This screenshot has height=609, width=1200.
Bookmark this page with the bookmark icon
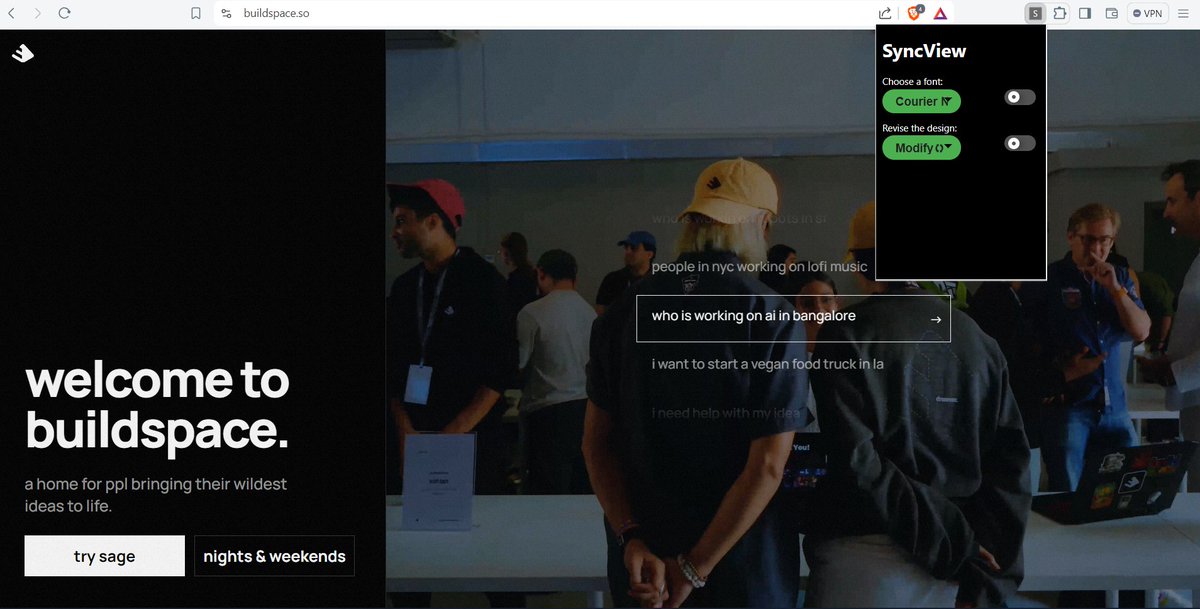click(196, 13)
